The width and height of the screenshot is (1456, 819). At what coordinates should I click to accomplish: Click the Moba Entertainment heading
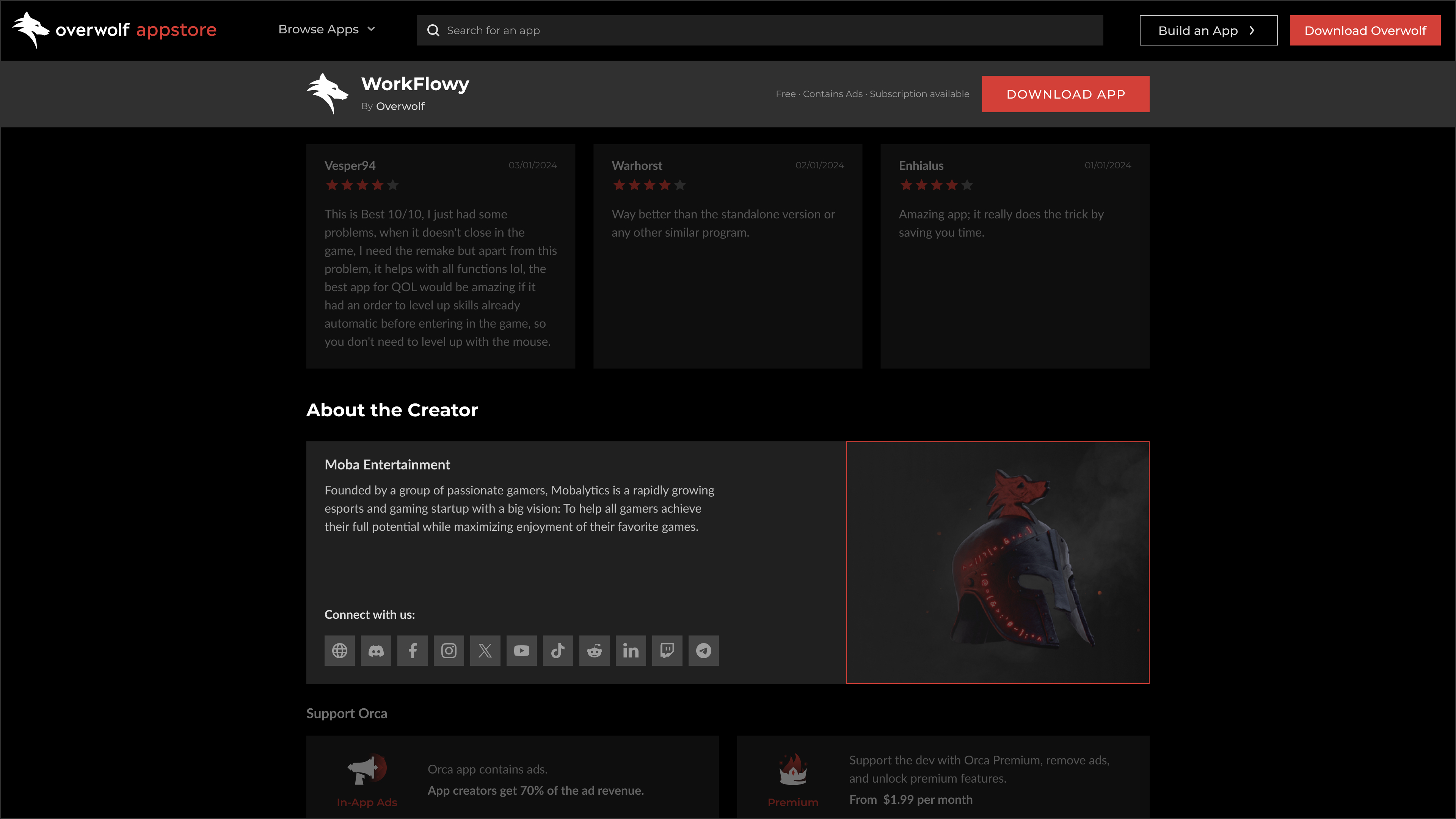(x=387, y=464)
